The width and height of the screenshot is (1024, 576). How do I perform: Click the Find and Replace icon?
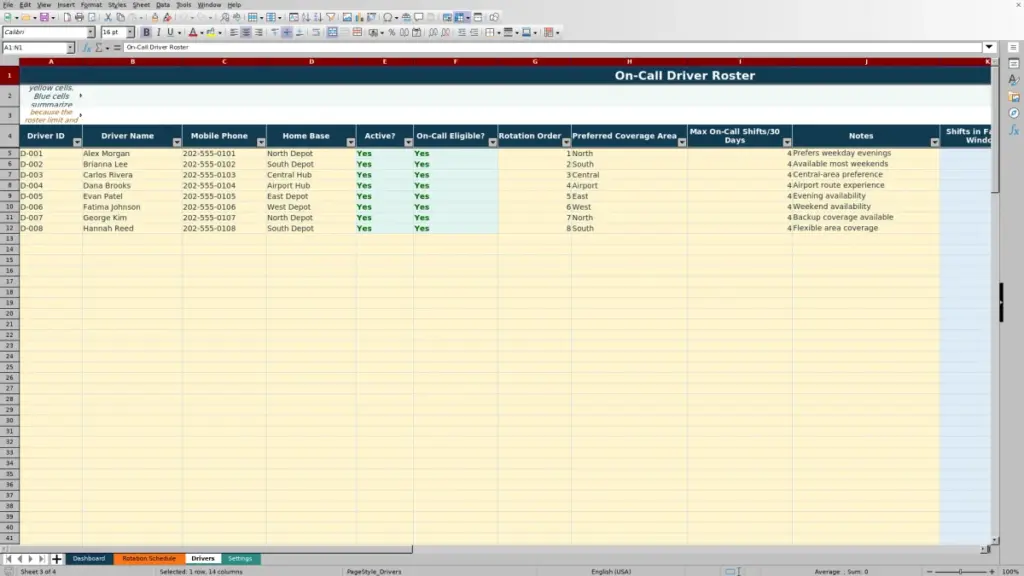click(225, 17)
